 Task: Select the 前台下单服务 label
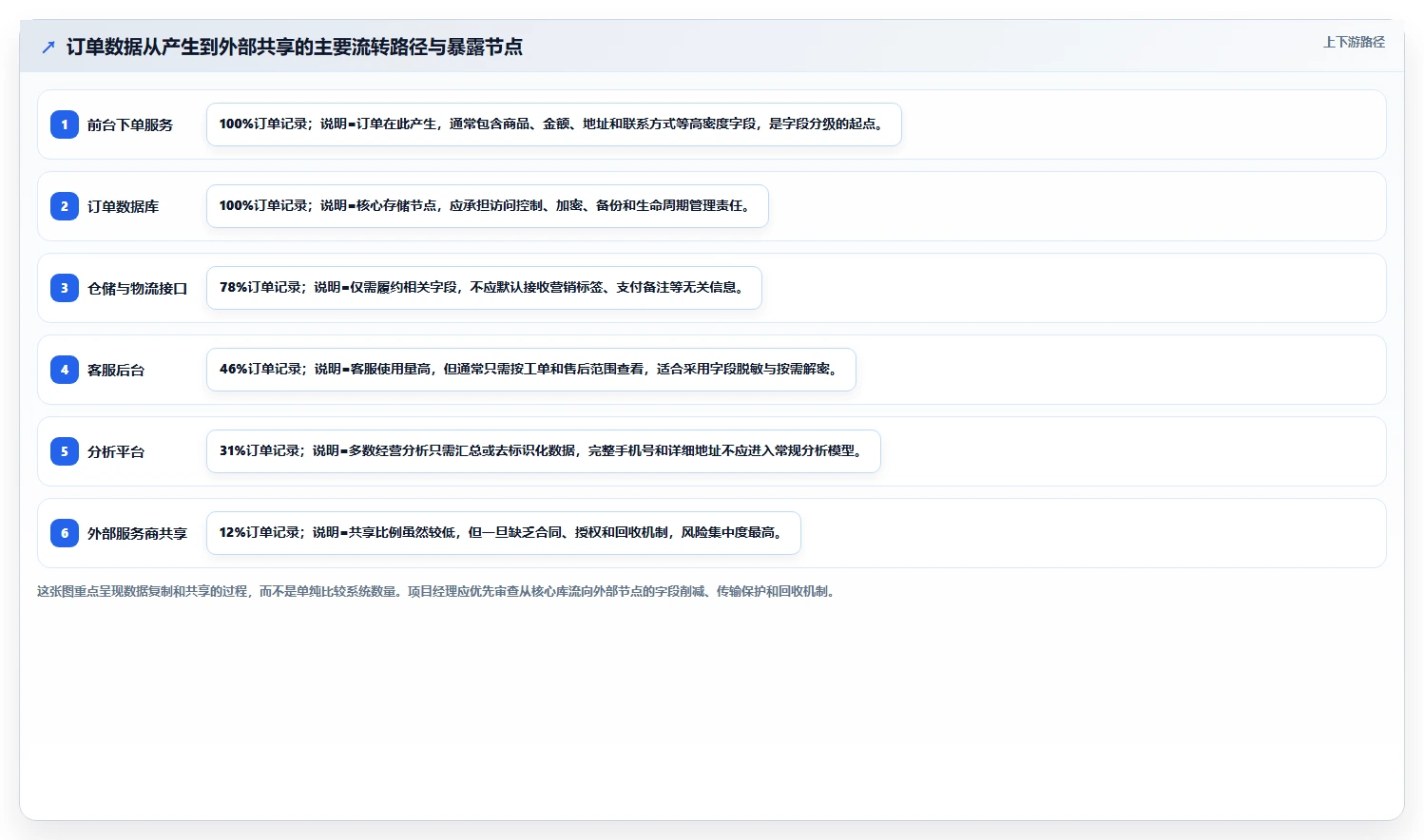[x=130, y=124]
